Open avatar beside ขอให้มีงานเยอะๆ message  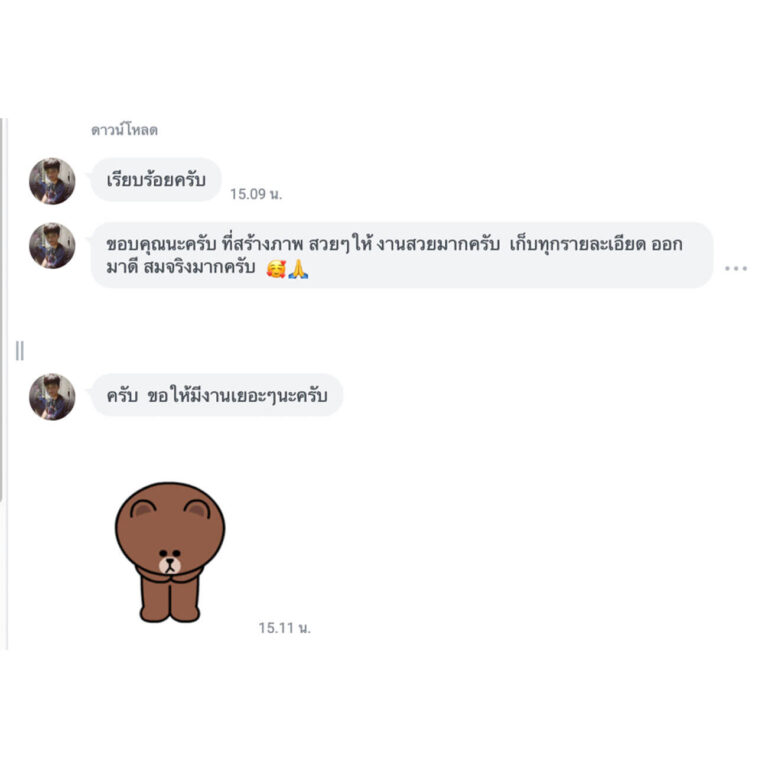52,397
